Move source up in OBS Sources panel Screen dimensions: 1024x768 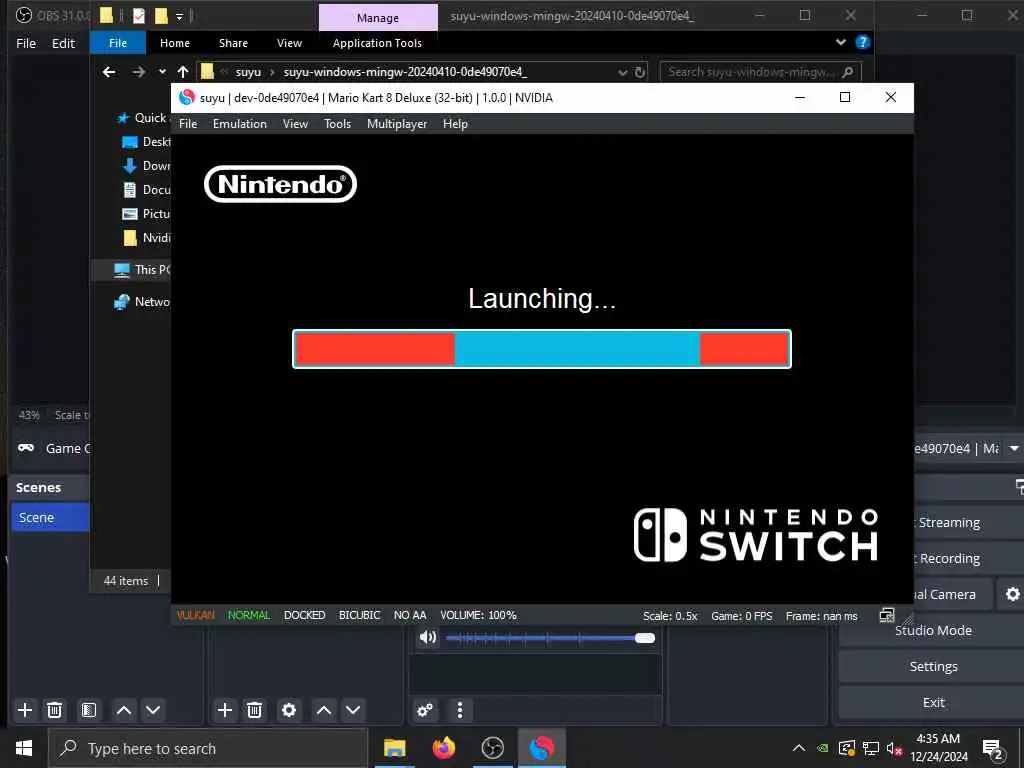click(x=324, y=710)
